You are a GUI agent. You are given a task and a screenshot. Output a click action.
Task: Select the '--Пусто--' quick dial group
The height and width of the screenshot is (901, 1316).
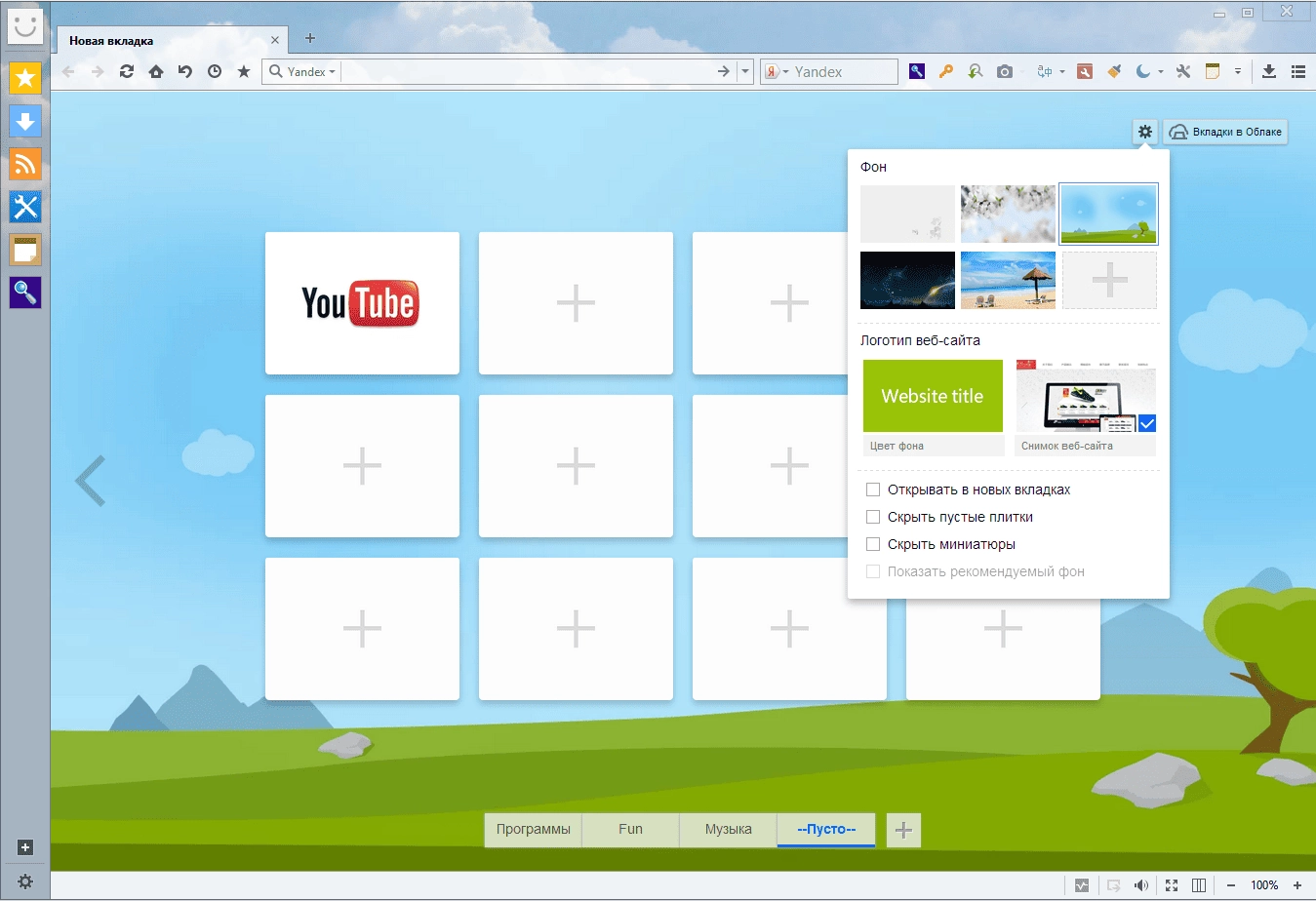pyautogui.click(x=826, y=830)
